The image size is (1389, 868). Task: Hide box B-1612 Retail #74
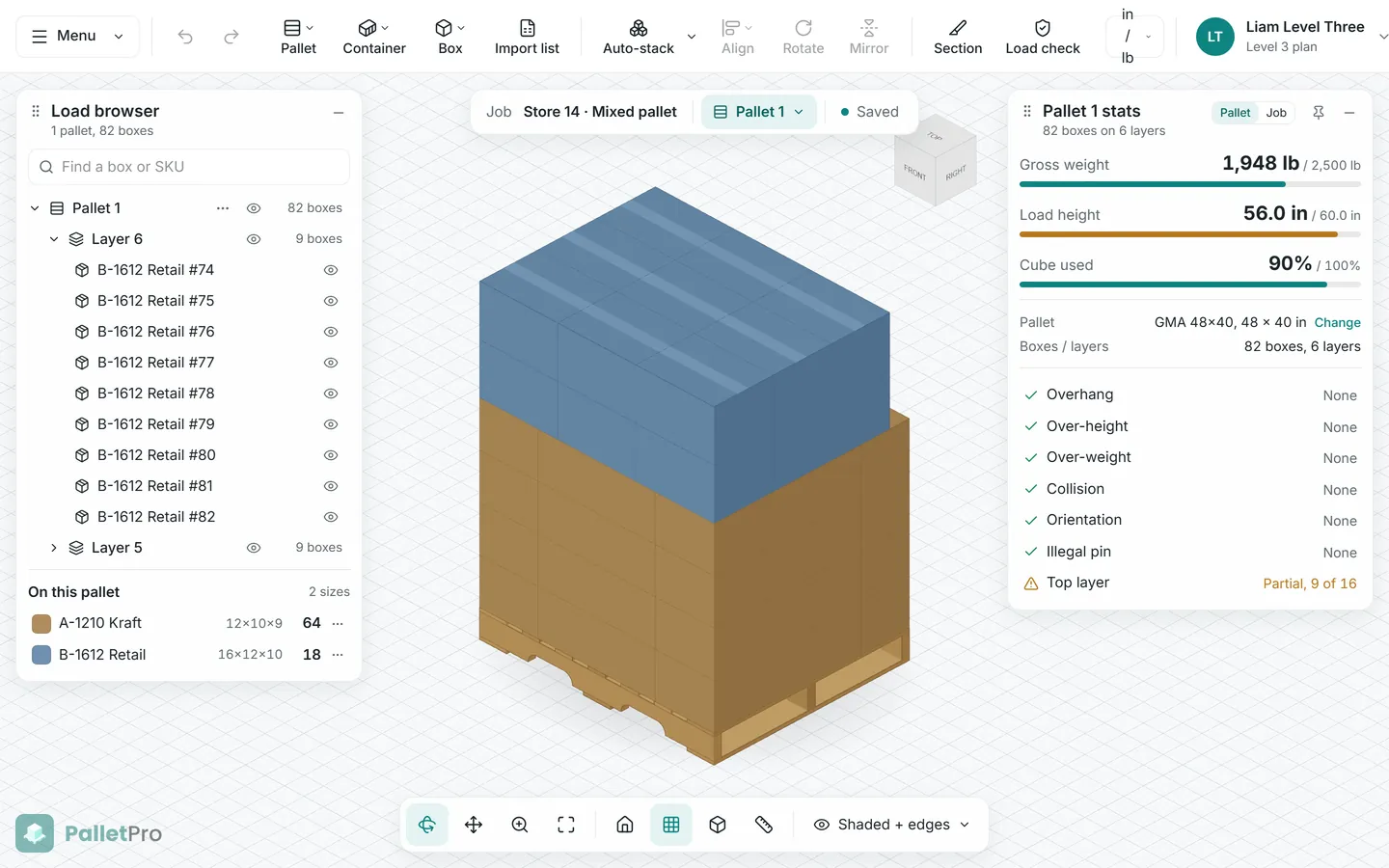331,270
